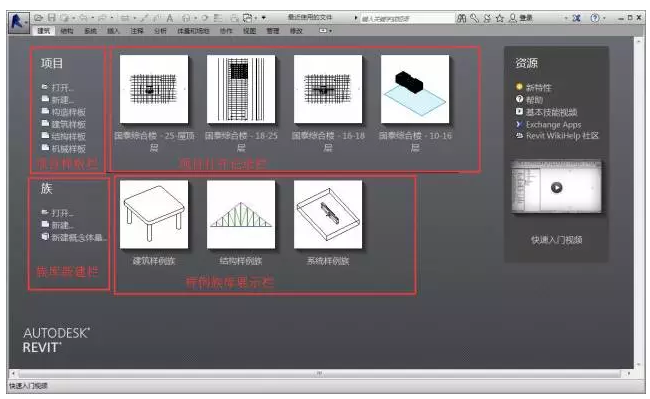Switch to the 协作 ribbon tab
Viewport: 650px width, 399px height.
click(x=226, y=31)
